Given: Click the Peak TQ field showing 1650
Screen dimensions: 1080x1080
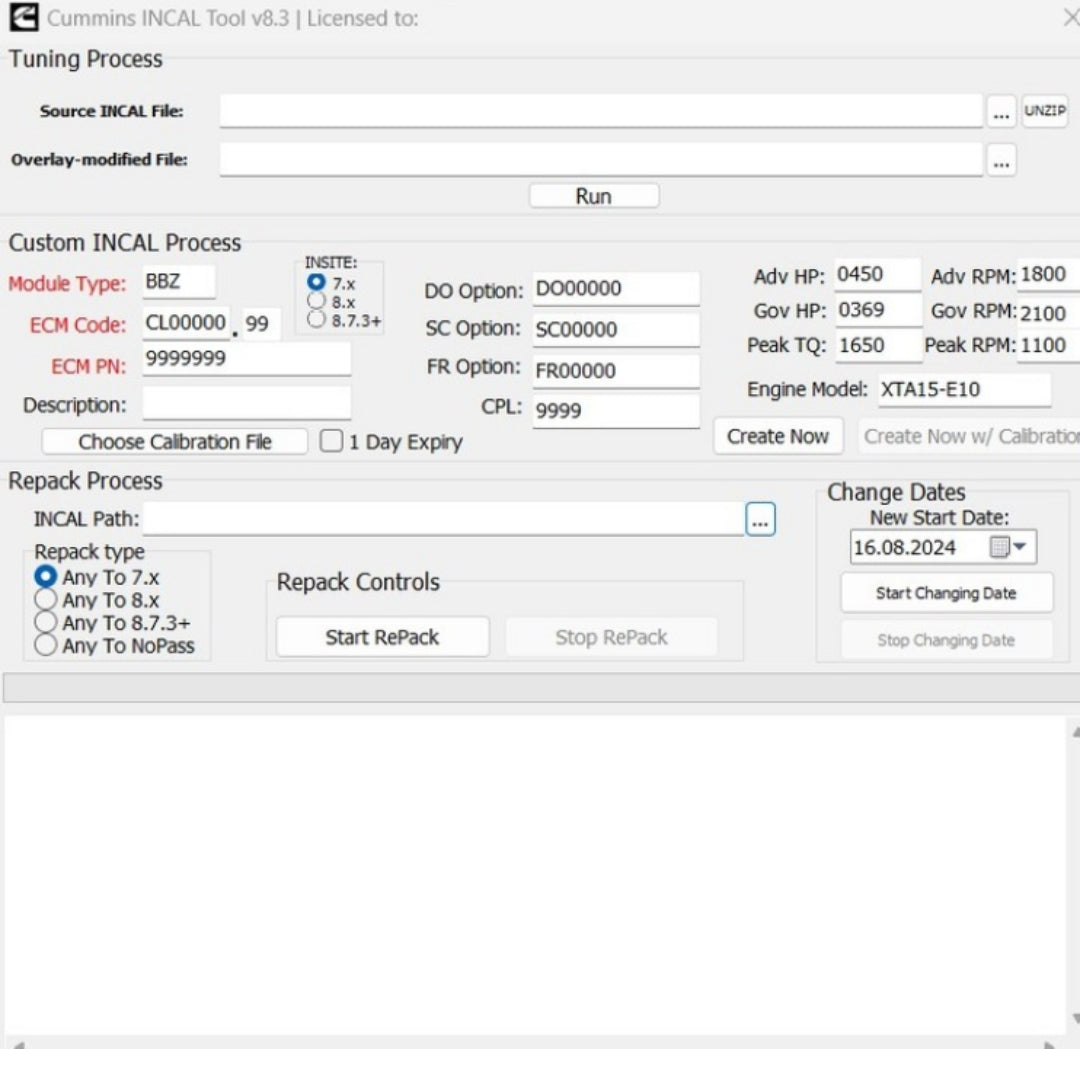Looking at the screenshot, I should [878, 345].
